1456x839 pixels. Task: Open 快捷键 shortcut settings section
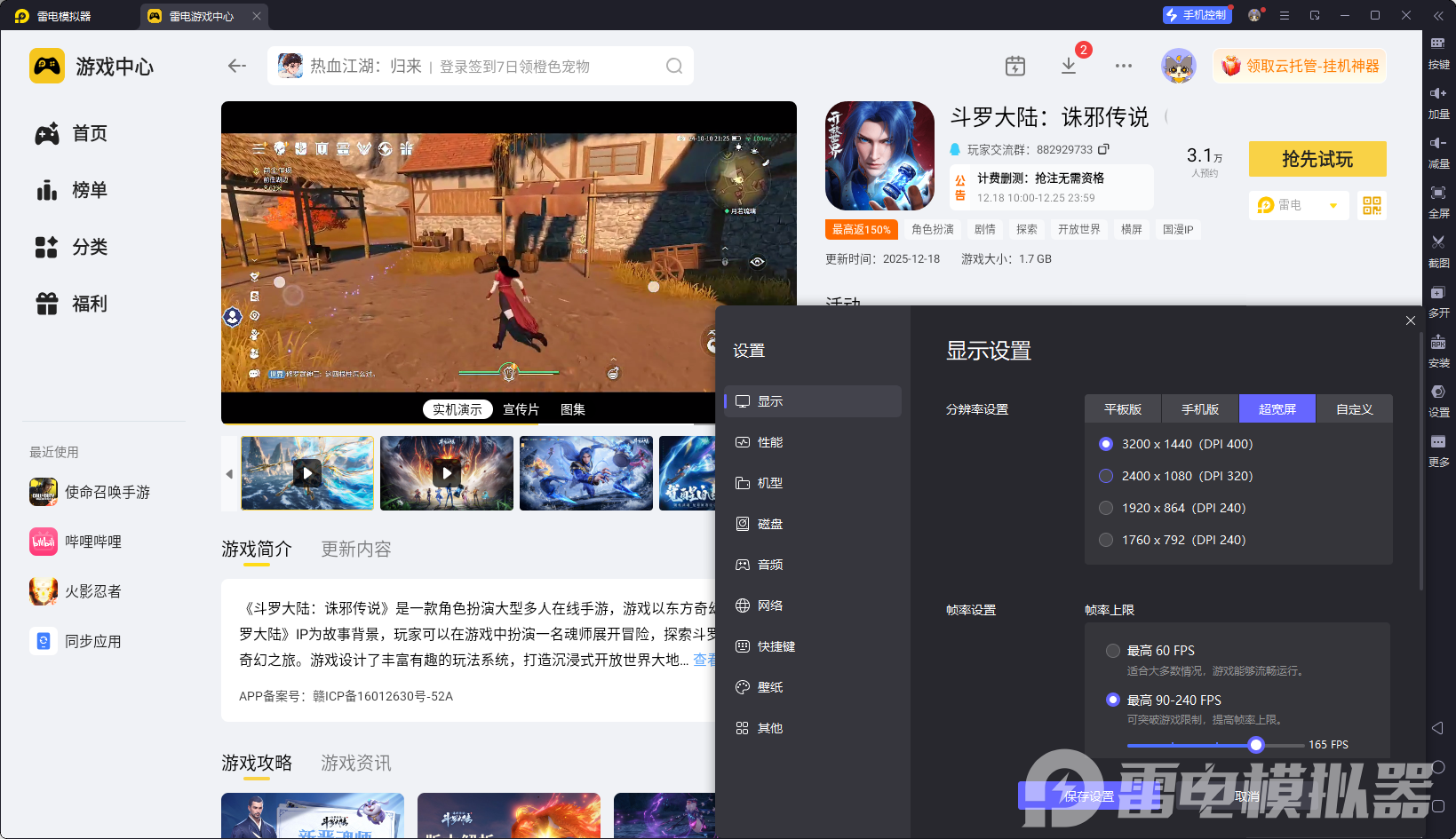[813, 646]
